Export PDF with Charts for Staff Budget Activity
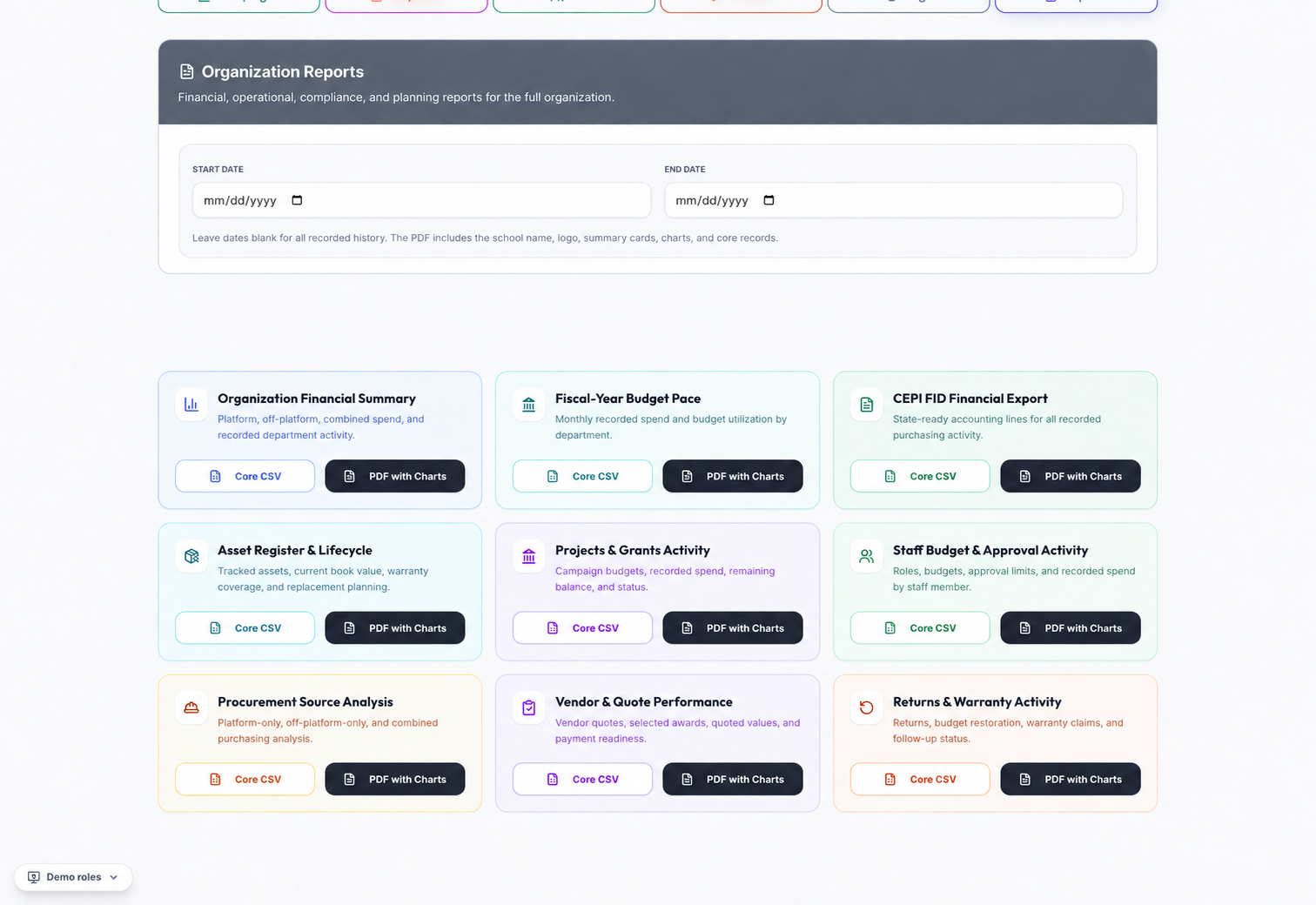Image resolution: width=1316 pixels, height=905 pixels. click(x=1071, y=627)
